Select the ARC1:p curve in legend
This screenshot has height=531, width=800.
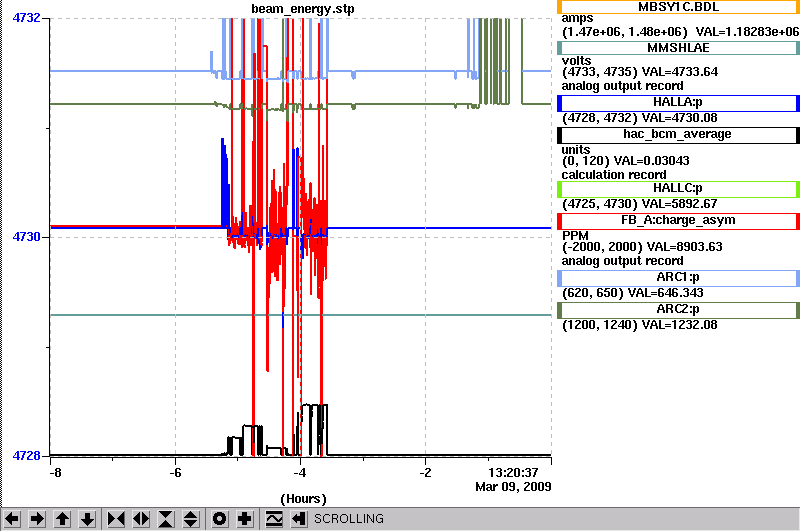(x=678, y=278)
